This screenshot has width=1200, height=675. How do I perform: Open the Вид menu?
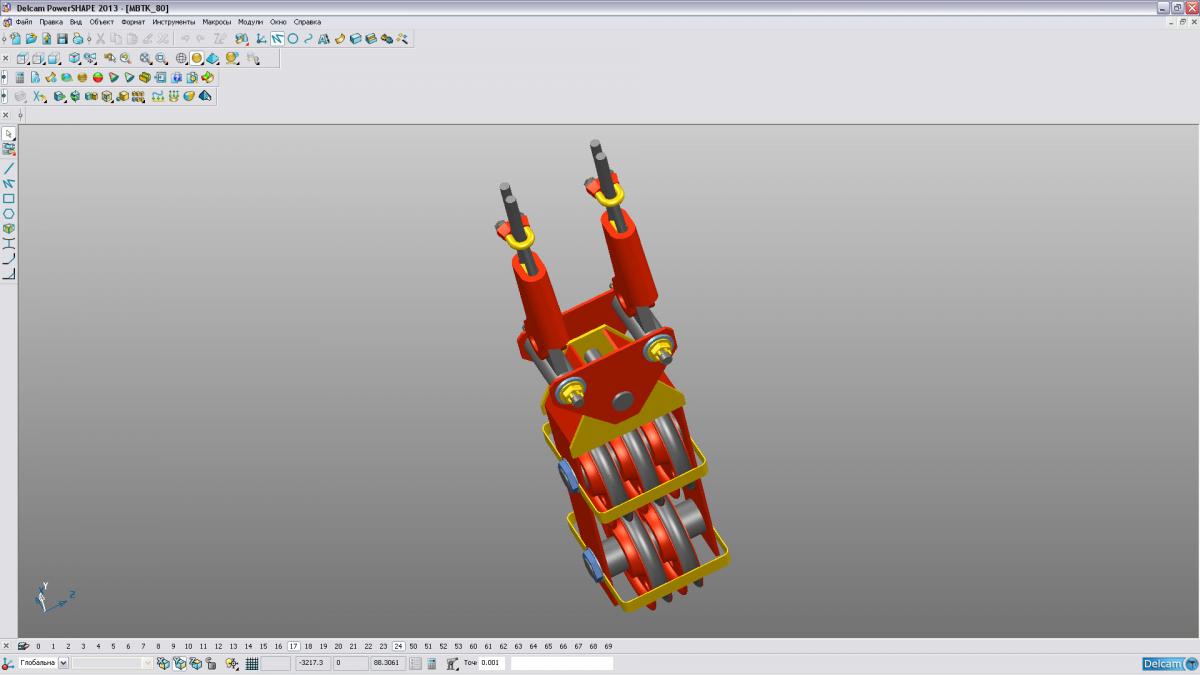[76, 21]
